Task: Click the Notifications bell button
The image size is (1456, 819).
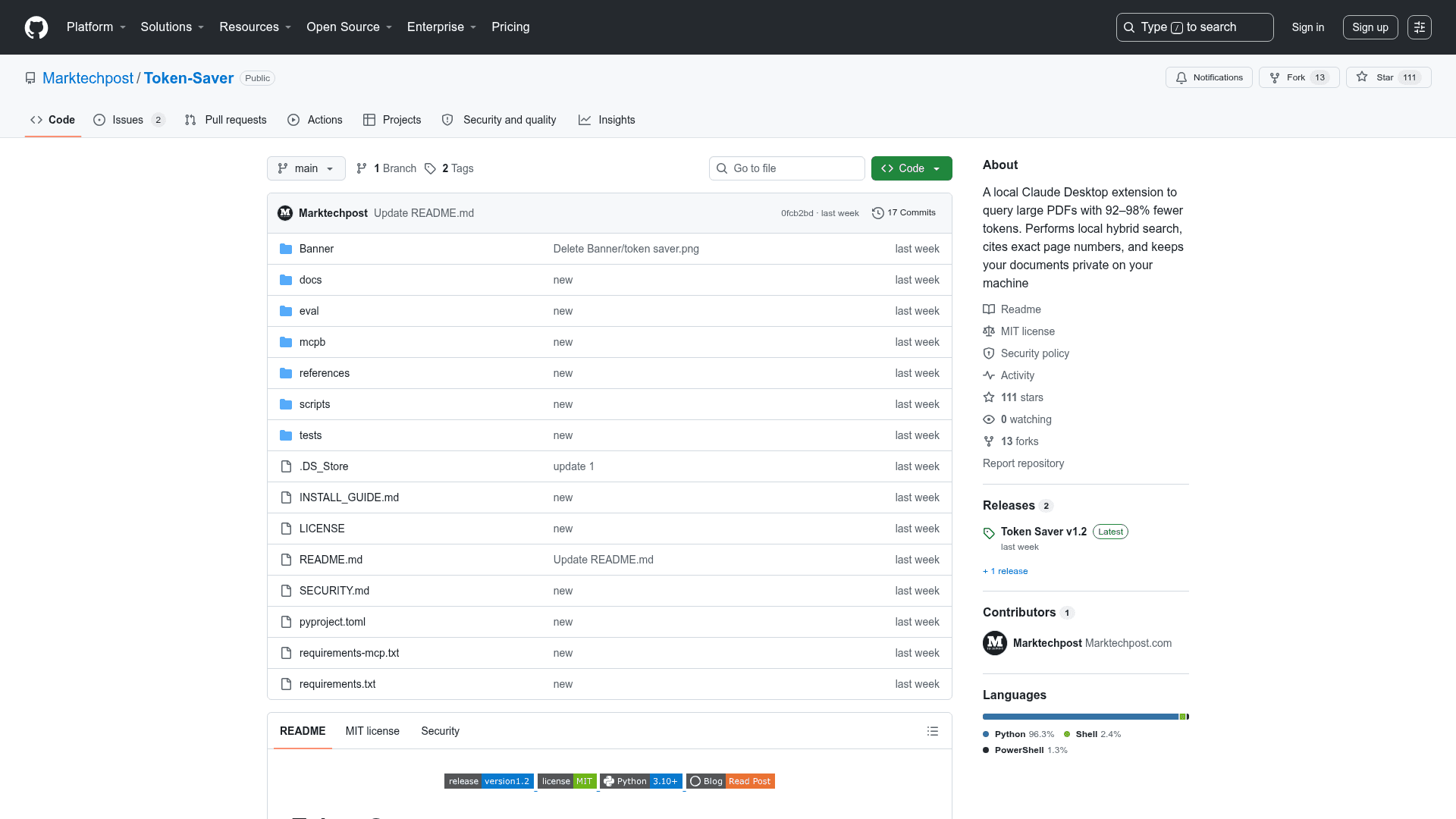Action: point(1209,77)
